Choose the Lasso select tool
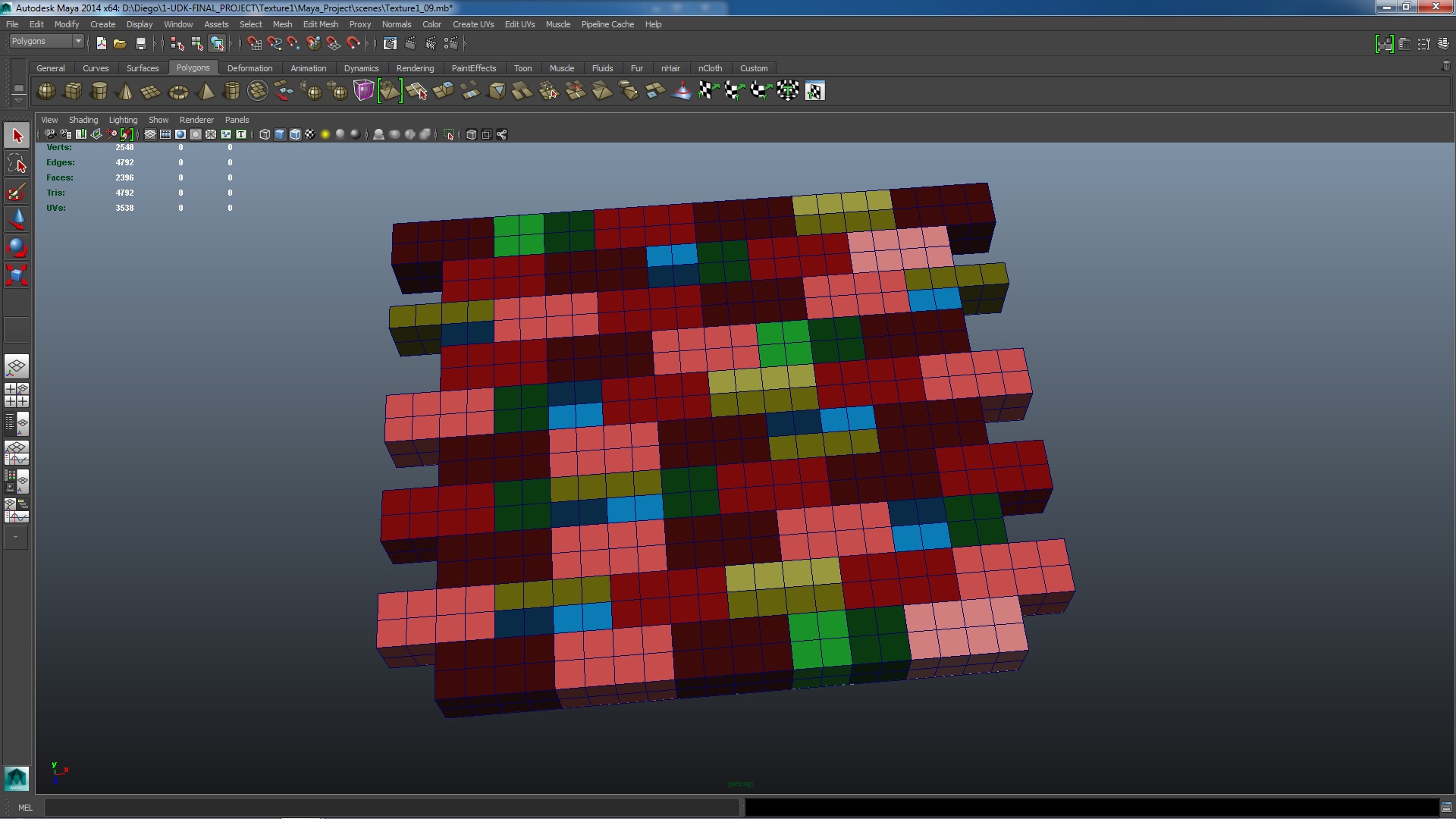Viewport: 1456px width, 819px height. (x=17, y=164)
